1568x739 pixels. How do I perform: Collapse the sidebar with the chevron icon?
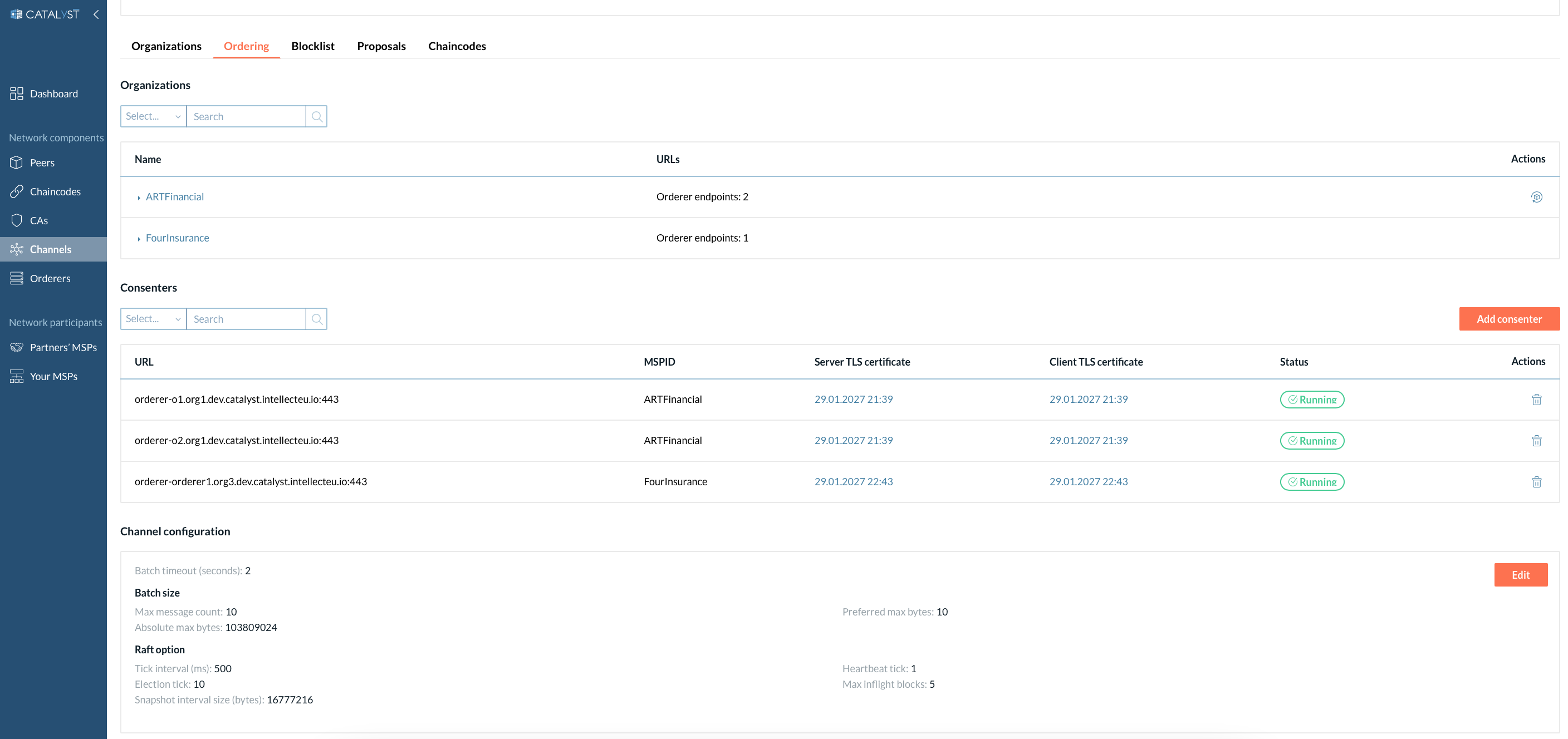96,14
